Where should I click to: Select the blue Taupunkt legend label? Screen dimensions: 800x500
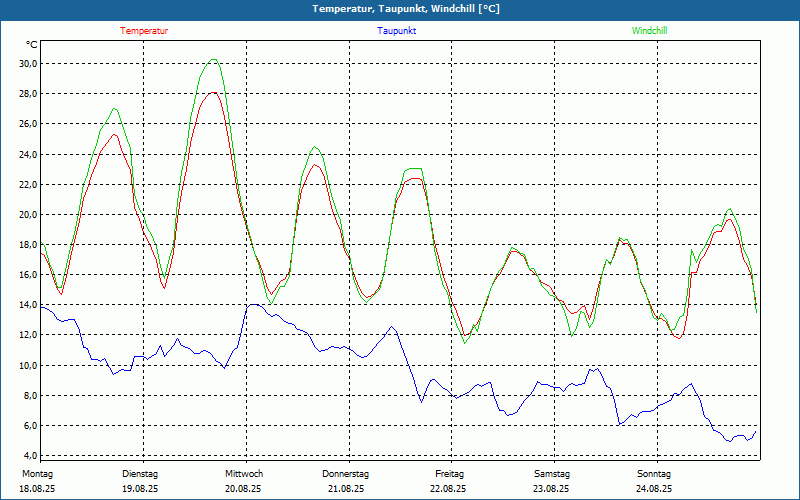point(397,31)
